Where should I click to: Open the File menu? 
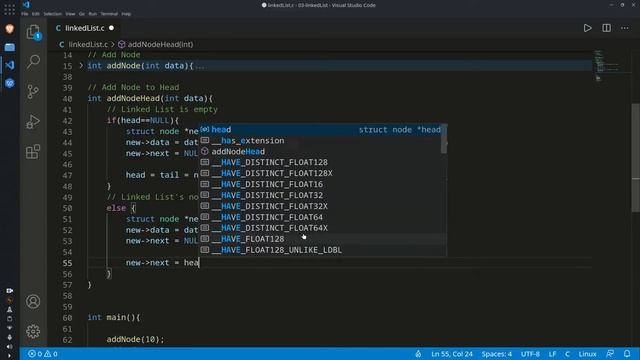click(25, 14)
